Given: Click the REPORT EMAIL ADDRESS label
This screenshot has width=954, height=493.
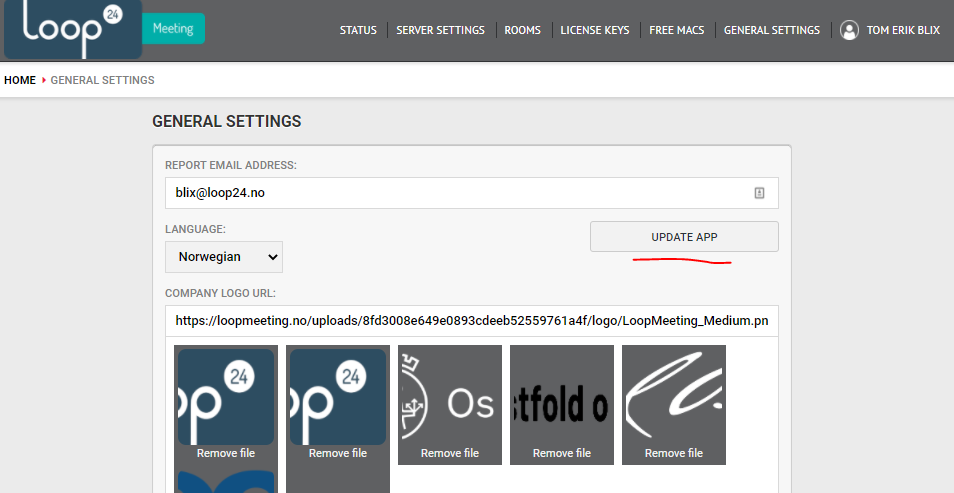Looking at the screenshot, I should (231, 166).
